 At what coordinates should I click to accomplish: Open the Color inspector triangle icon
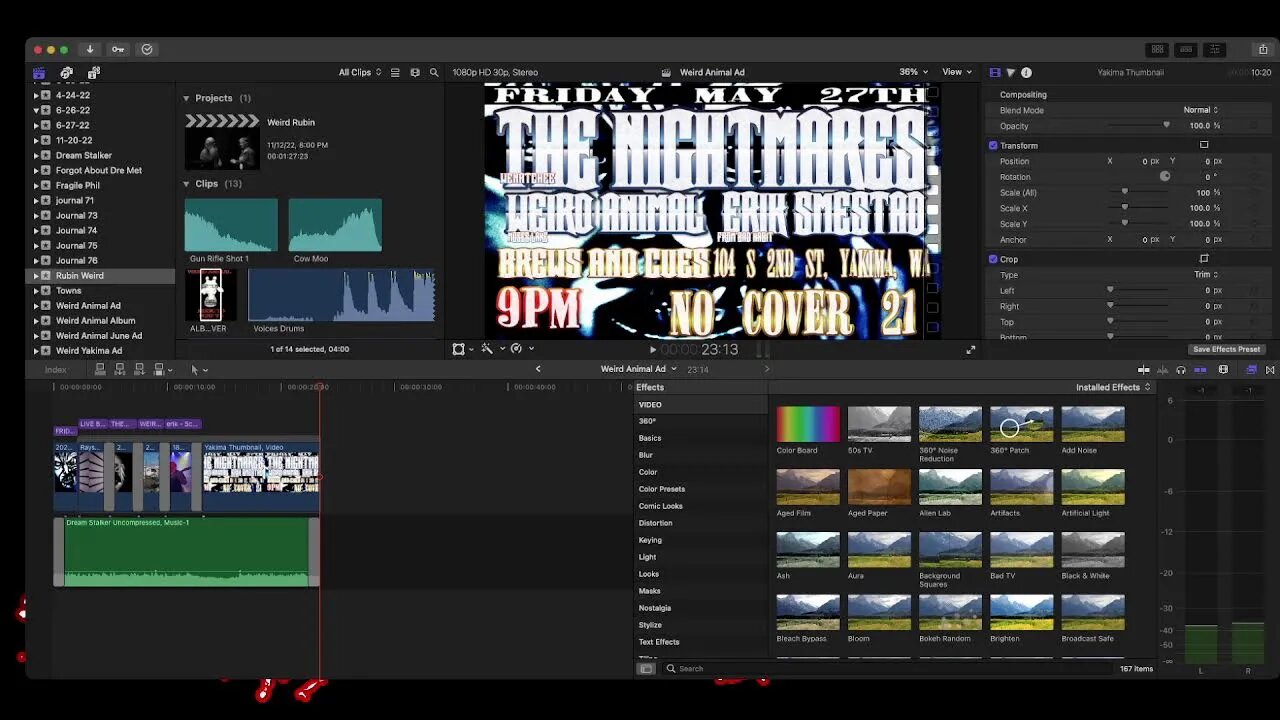pyautogui.click(x=1010, y=72)
